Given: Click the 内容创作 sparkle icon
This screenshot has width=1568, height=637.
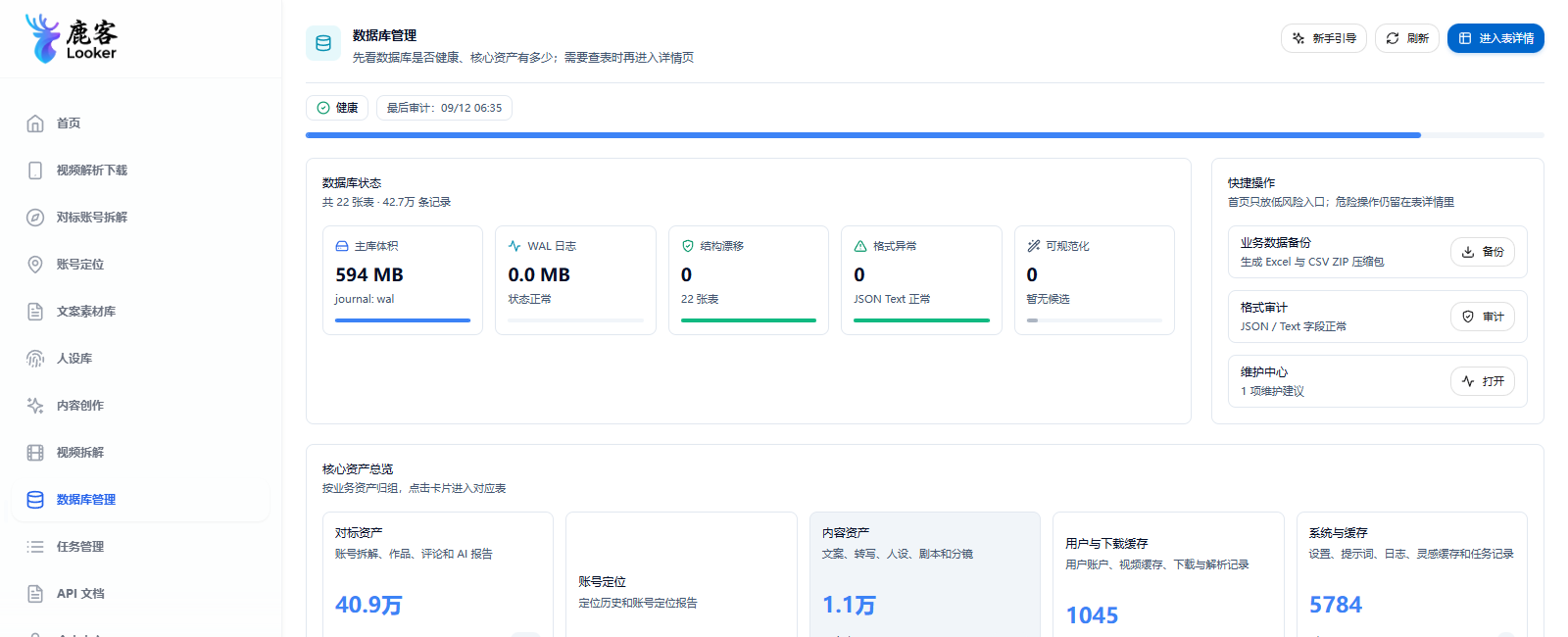Looking at the screenshot, I should 35,406.
